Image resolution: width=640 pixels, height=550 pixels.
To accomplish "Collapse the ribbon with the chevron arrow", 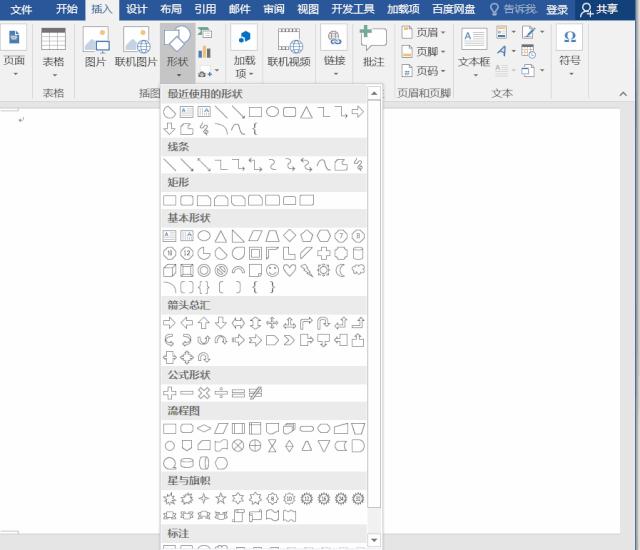I will [623, 94].
